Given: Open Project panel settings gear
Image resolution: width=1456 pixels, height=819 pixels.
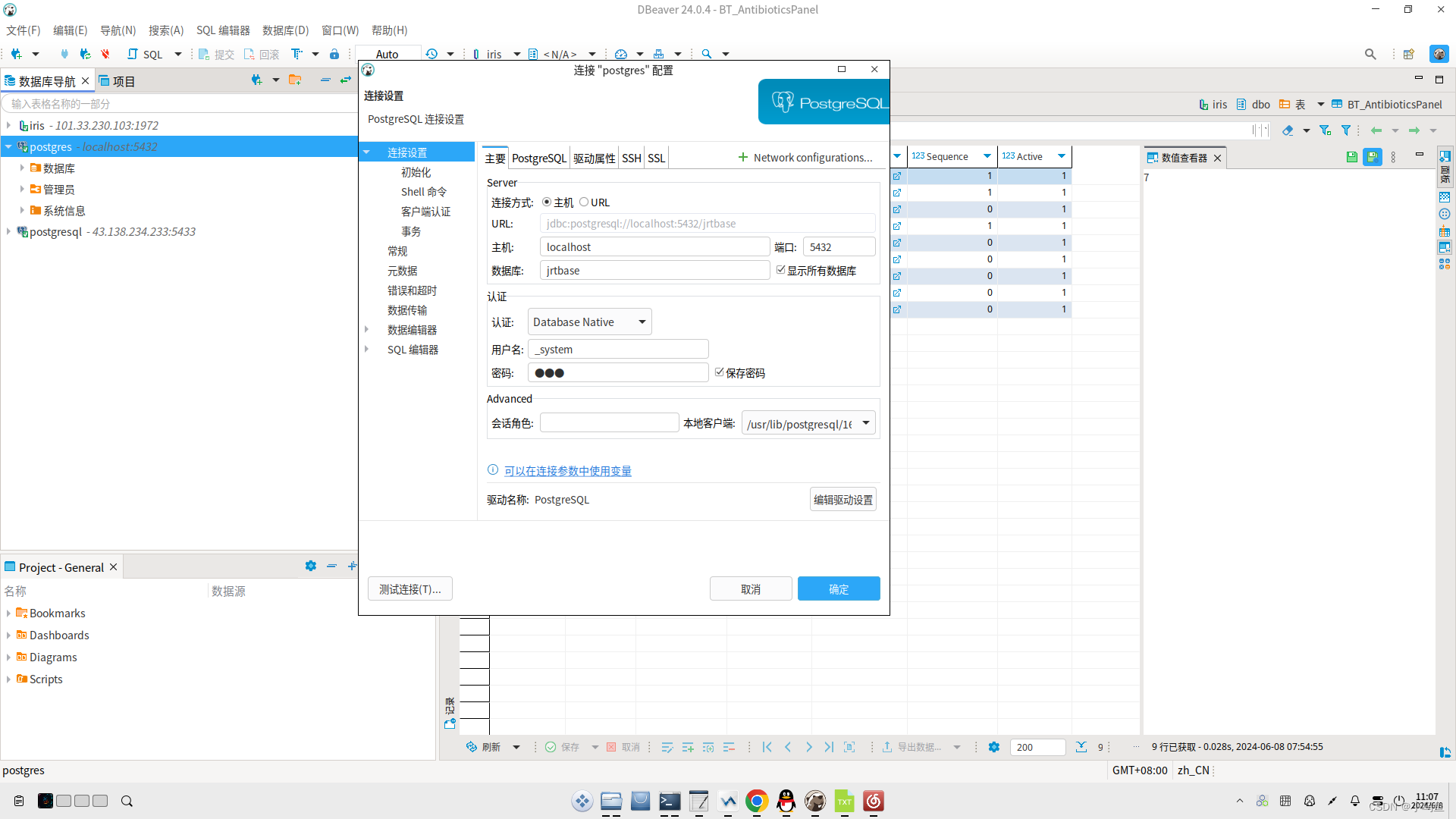Looking at the screenshot, I should [310, 566].
